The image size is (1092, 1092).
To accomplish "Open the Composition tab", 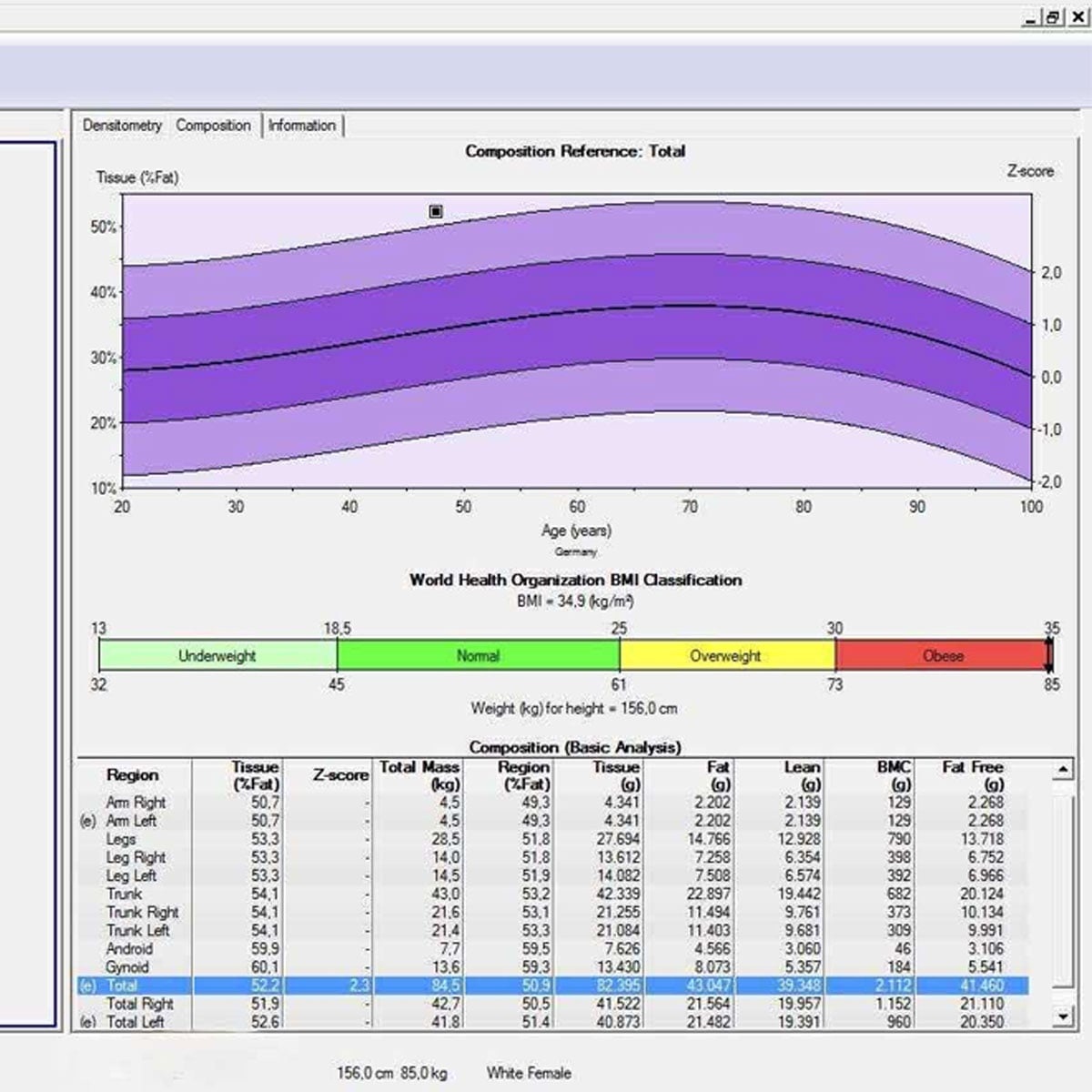I will point(213,126).
